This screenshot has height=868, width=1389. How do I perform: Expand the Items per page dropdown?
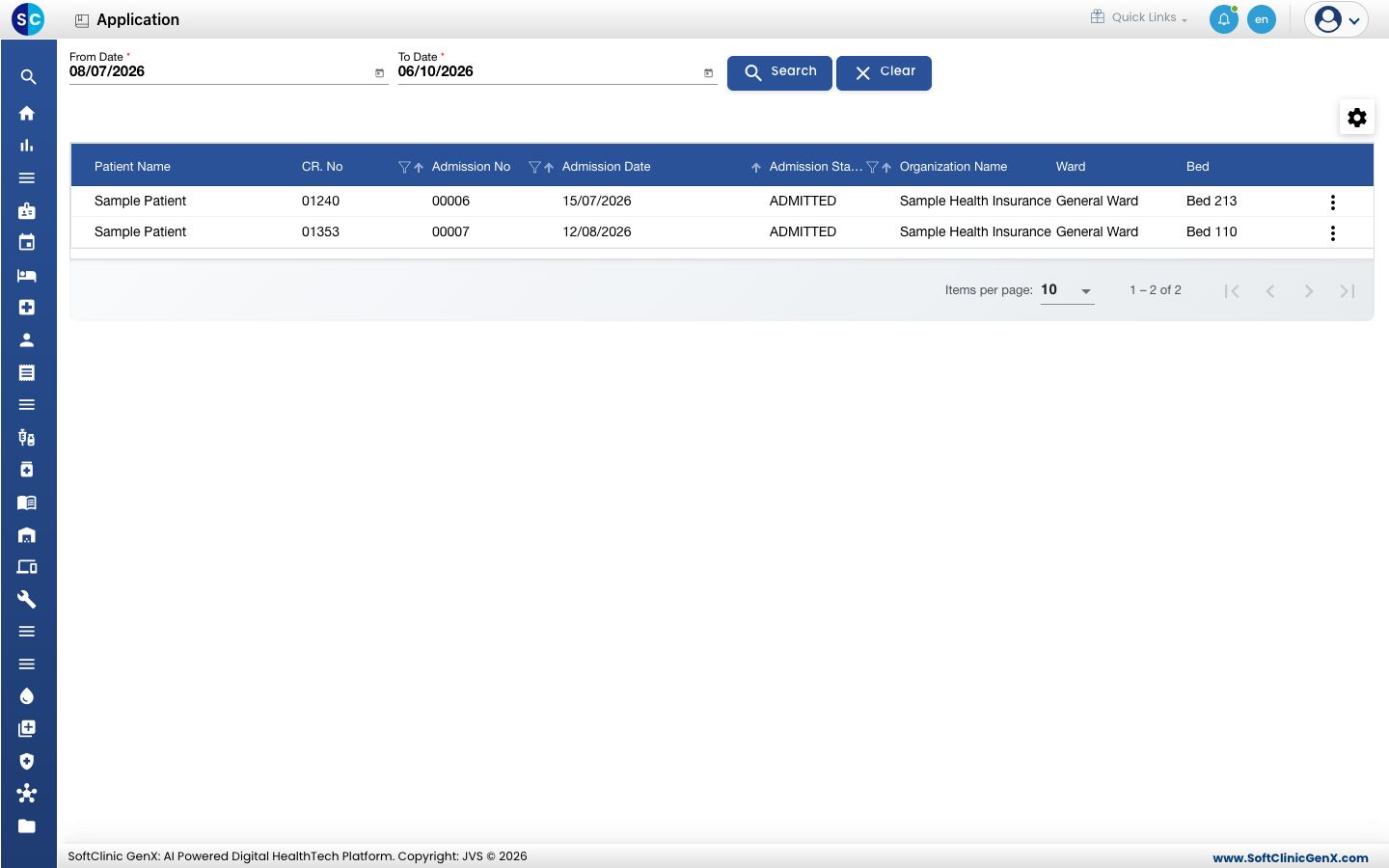[1068, 290]
